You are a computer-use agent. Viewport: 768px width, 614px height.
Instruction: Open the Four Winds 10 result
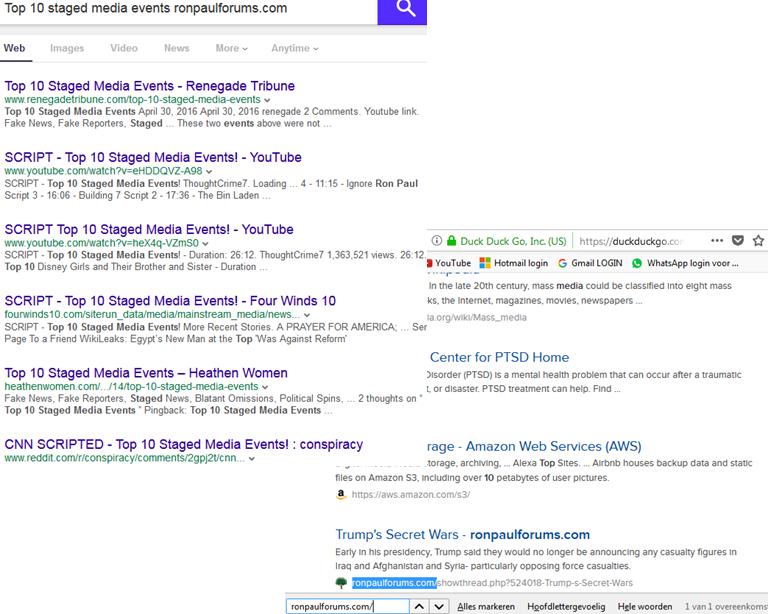(x=170, y=301)
